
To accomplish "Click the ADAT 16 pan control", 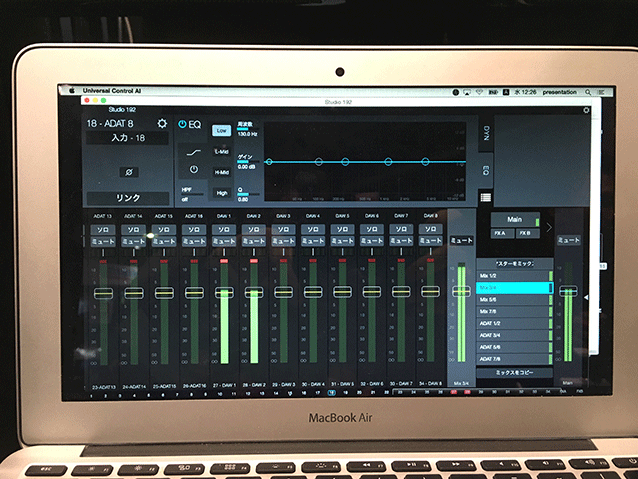I will coord(194,253).
